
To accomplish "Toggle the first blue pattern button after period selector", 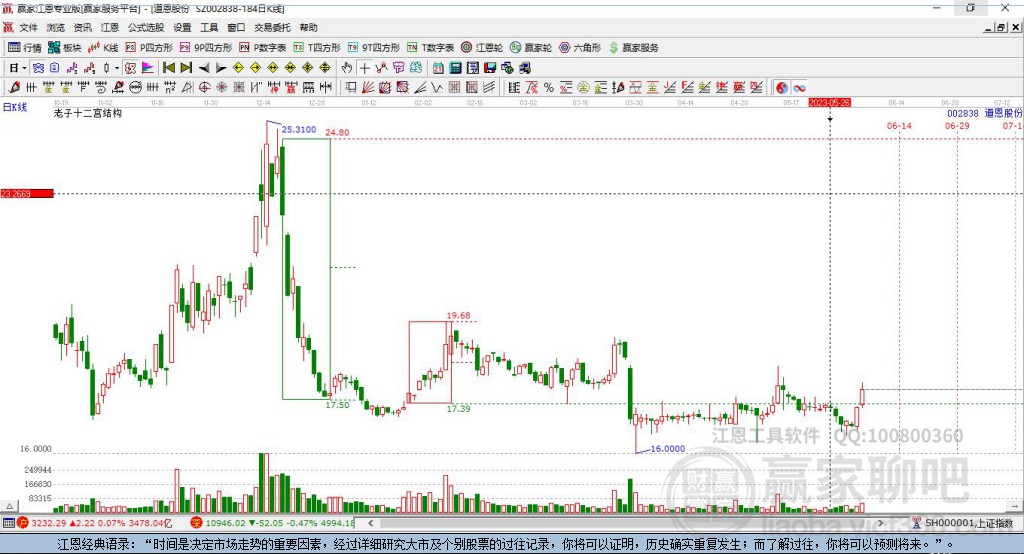I will click(x=38, y=68).
